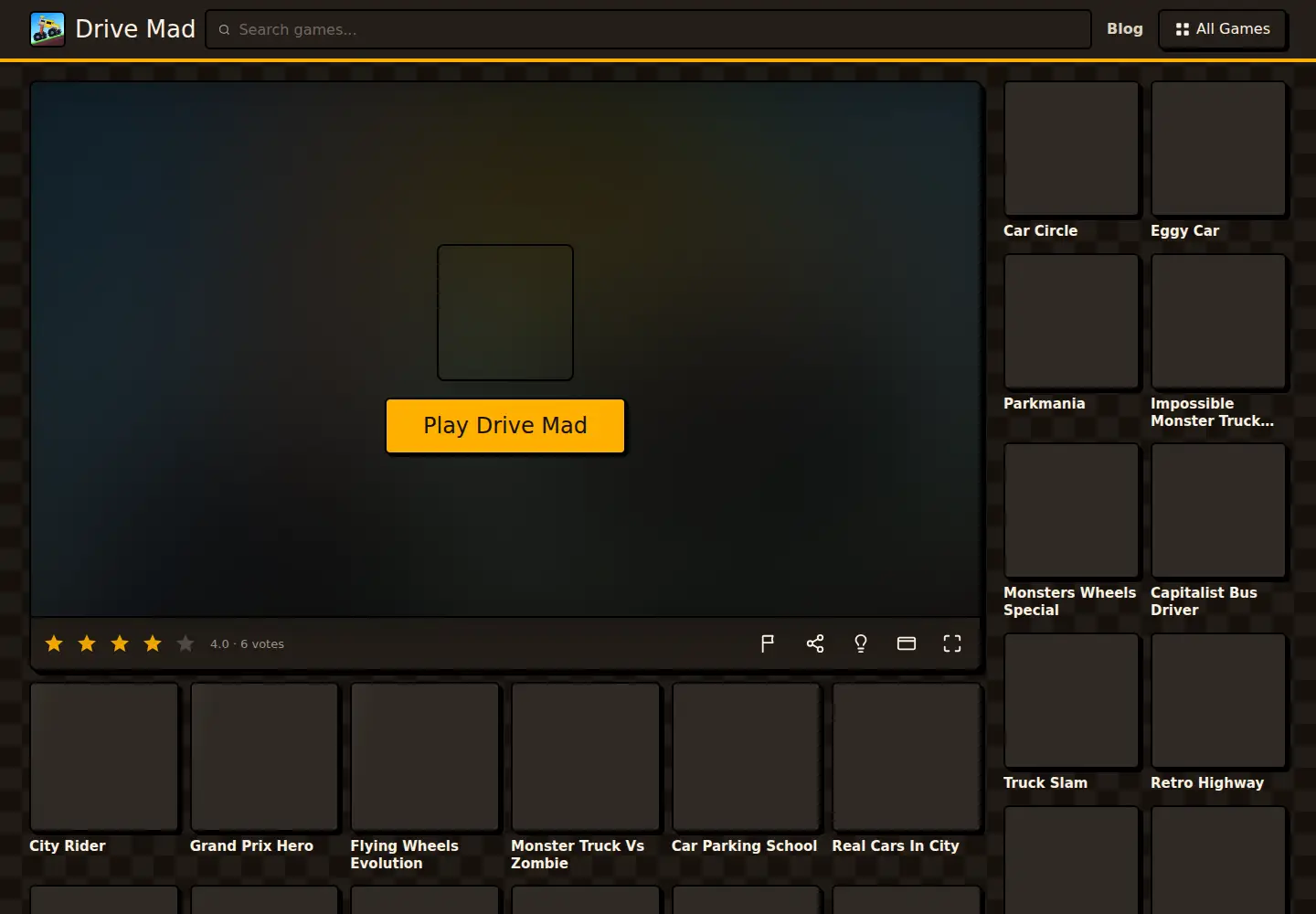Click the "Parkmania" title text

point(1045,404)
